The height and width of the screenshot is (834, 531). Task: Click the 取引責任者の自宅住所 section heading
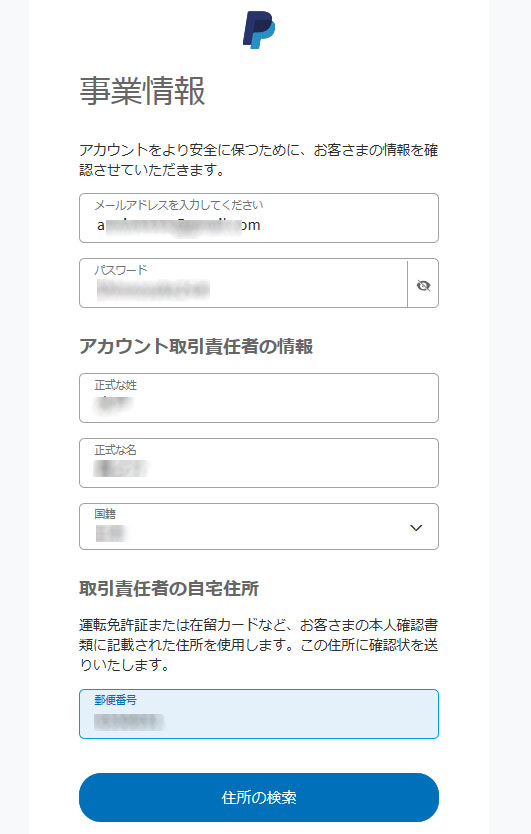169,588
